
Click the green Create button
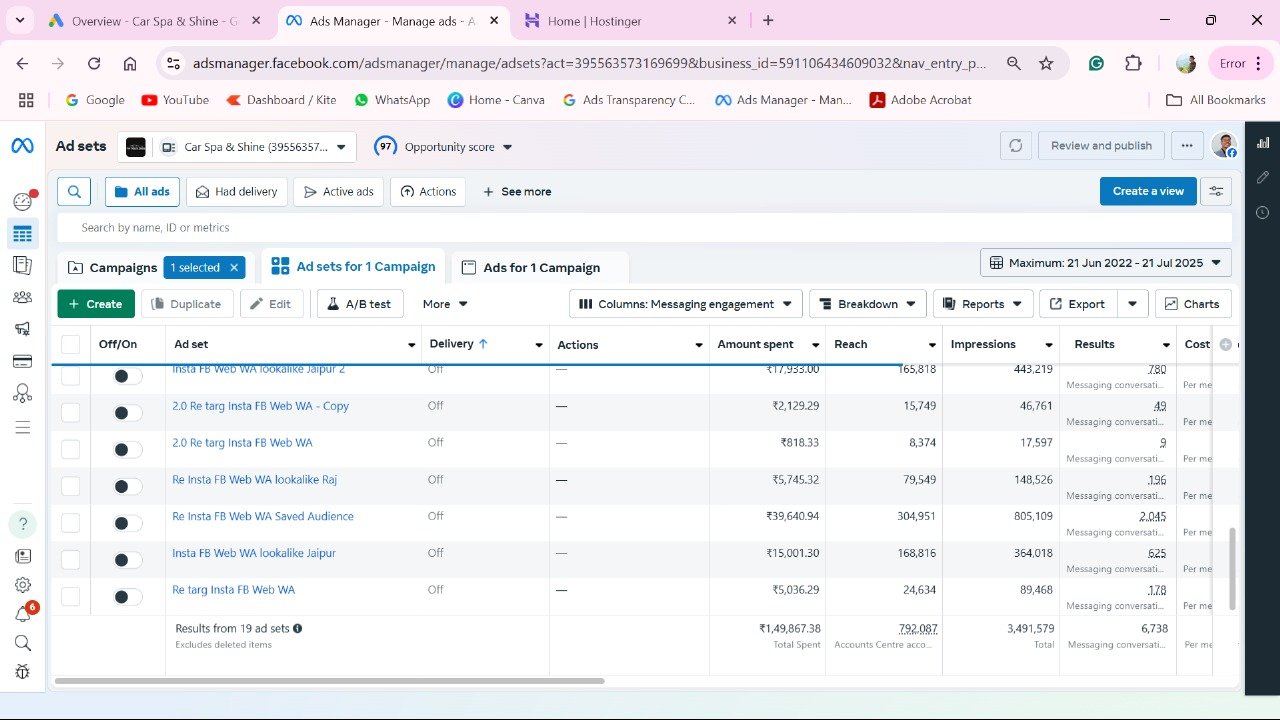tap(96, 304)
